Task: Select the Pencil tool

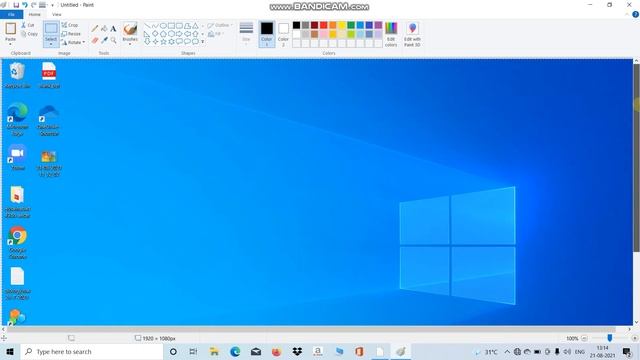Action: coord(95,29)
